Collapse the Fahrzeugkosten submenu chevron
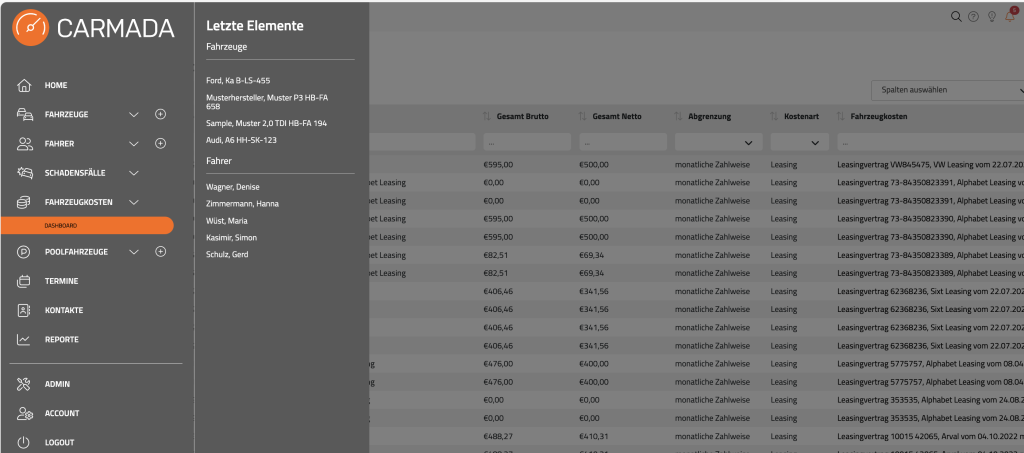This screenshot has height=453, width=1024. (134, 202)
